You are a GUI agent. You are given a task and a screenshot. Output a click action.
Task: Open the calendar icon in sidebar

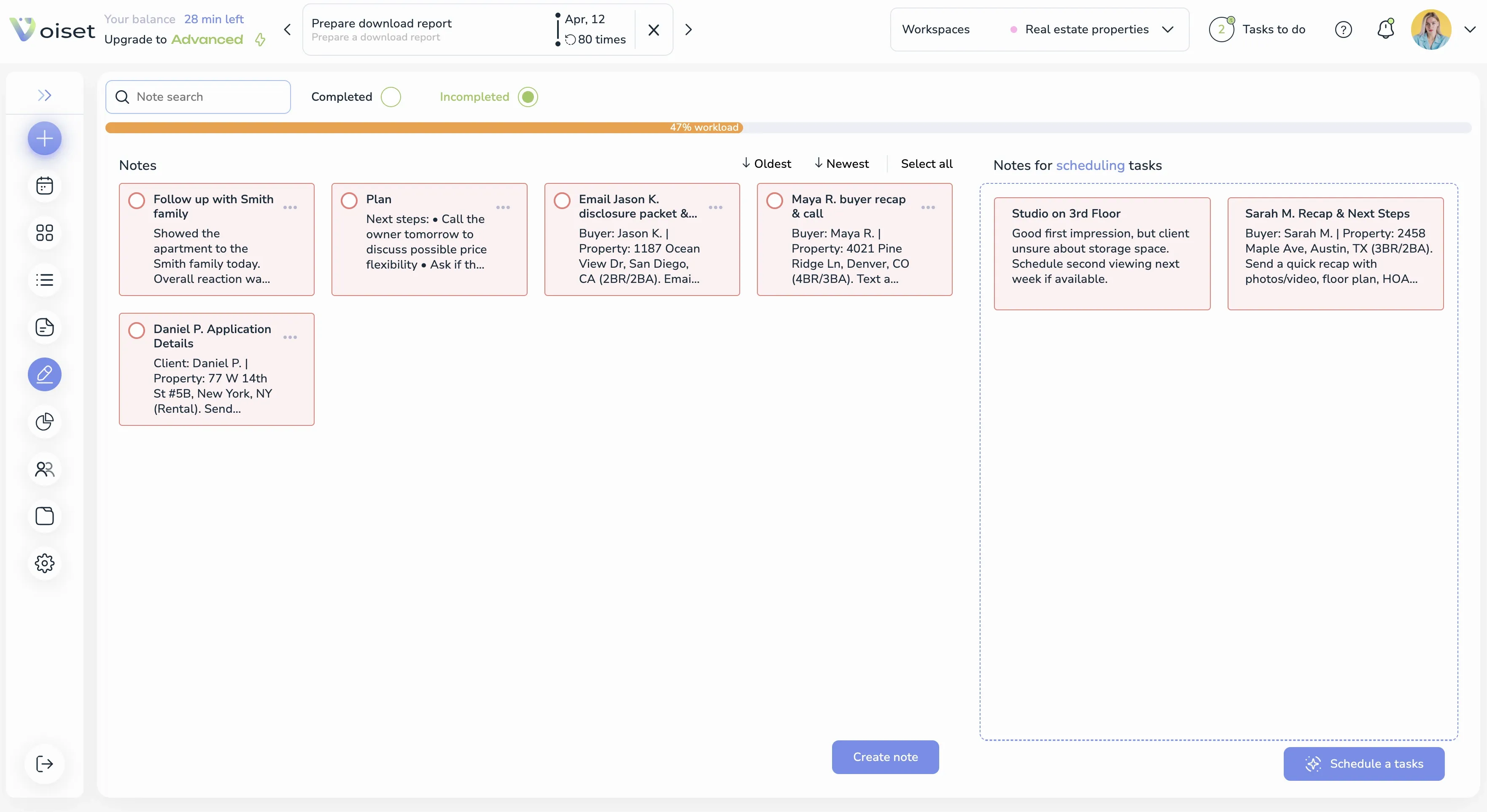[x=44, y=186]
